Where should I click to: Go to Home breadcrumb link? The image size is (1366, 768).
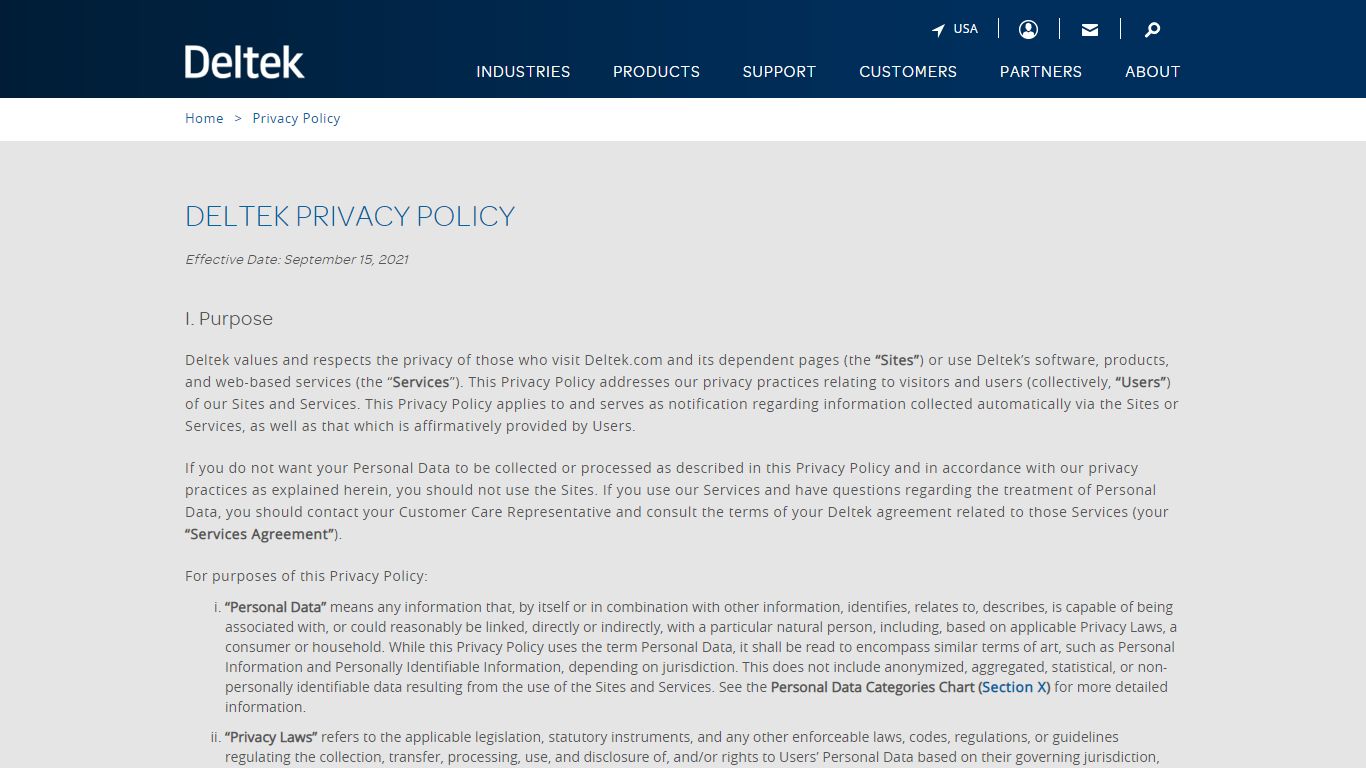204,118
